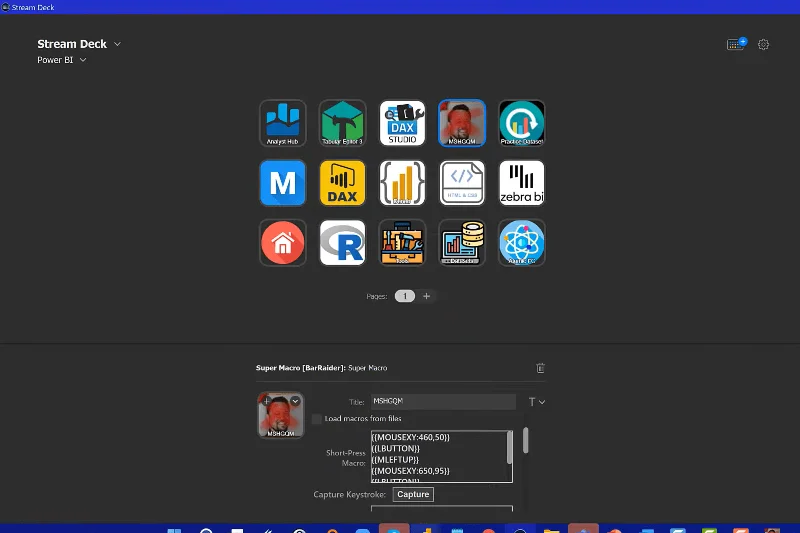This screenshot has width=800, height=533.
Task: Click the {{LBUTTON}} macro line
Action: [396, 448]
